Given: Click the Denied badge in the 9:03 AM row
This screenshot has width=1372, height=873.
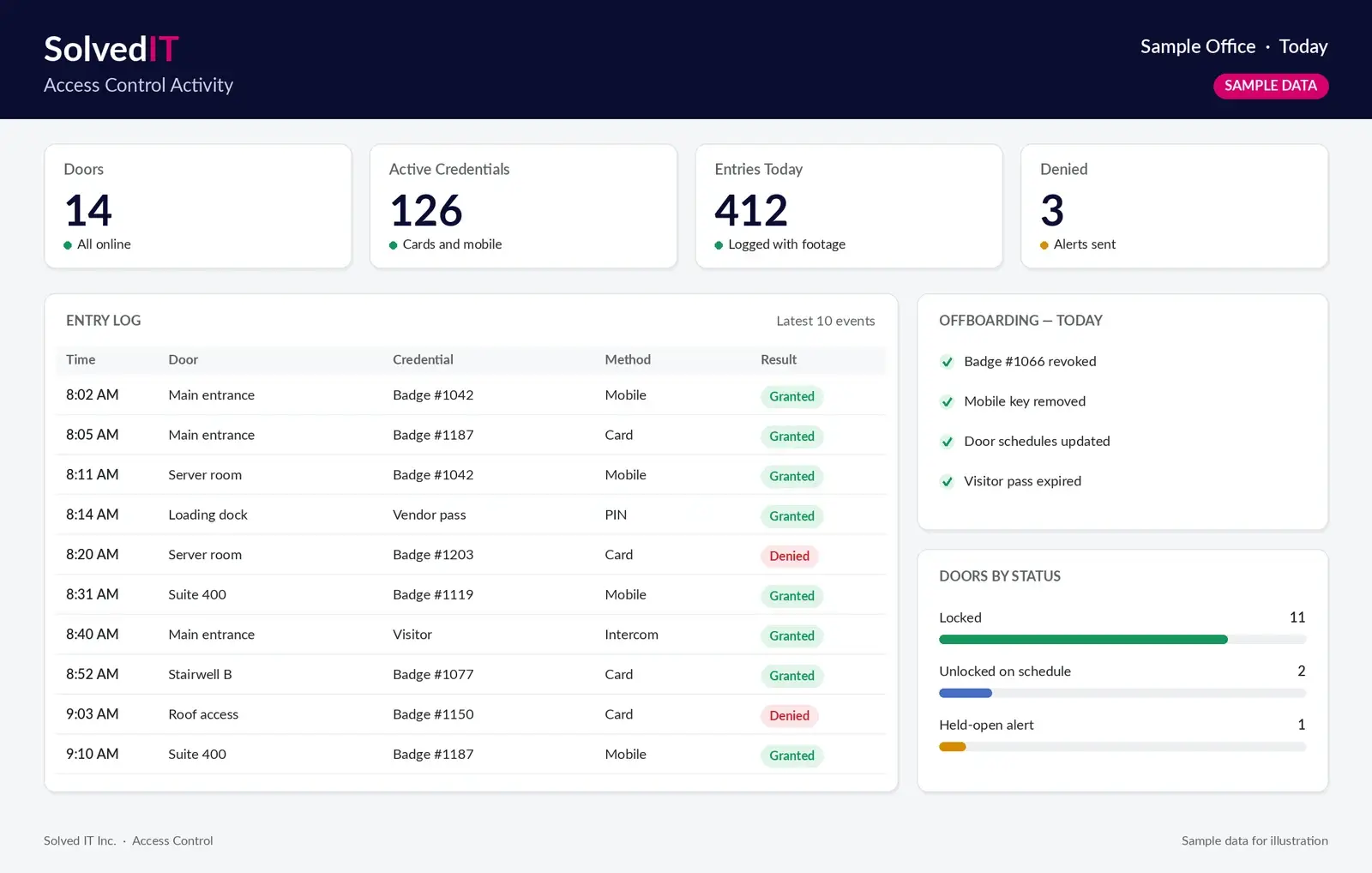Looking at the screenshot, I should 789,716.
